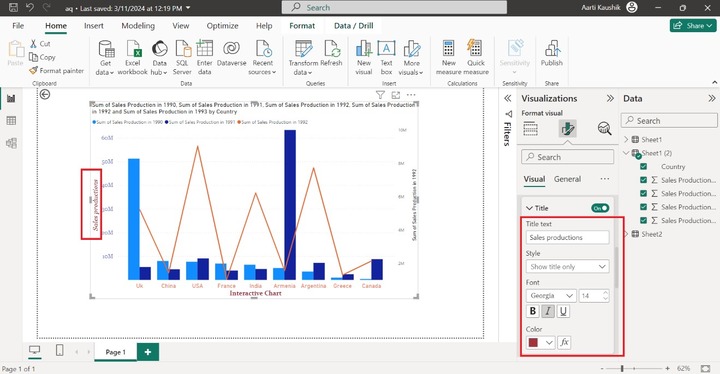Click the zoom slider handle
Viewport: 720px width, 374px height.
pos(622,368)
